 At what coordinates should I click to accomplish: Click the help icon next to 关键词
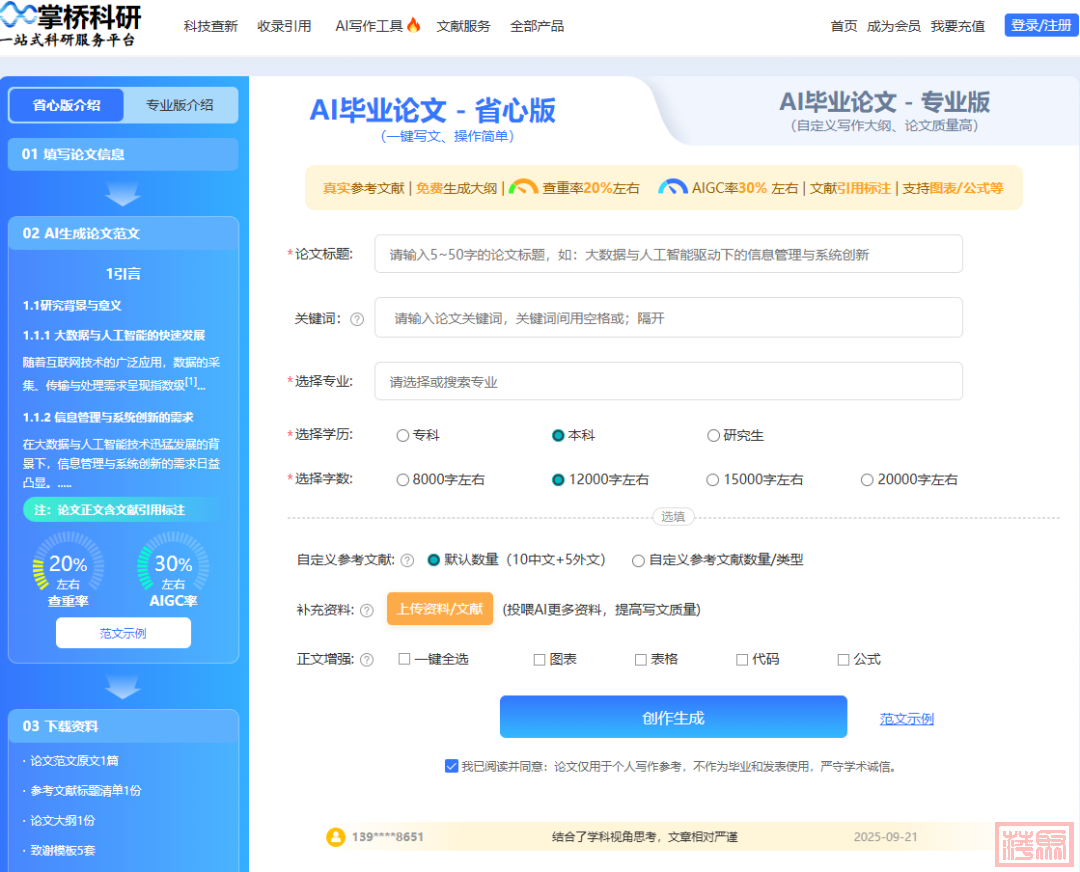pos(356,319)
